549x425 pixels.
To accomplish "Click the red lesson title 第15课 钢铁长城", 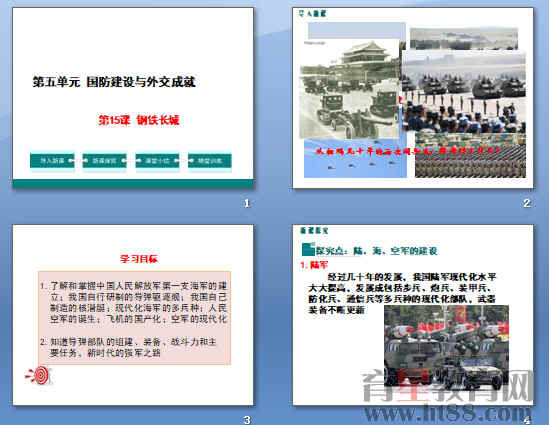I will 139,120.
